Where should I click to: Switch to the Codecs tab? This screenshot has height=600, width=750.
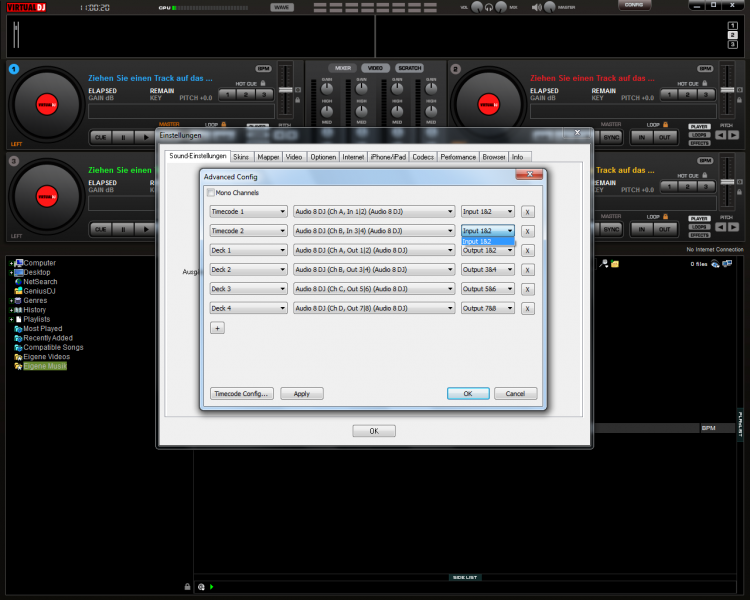point(423,157)
